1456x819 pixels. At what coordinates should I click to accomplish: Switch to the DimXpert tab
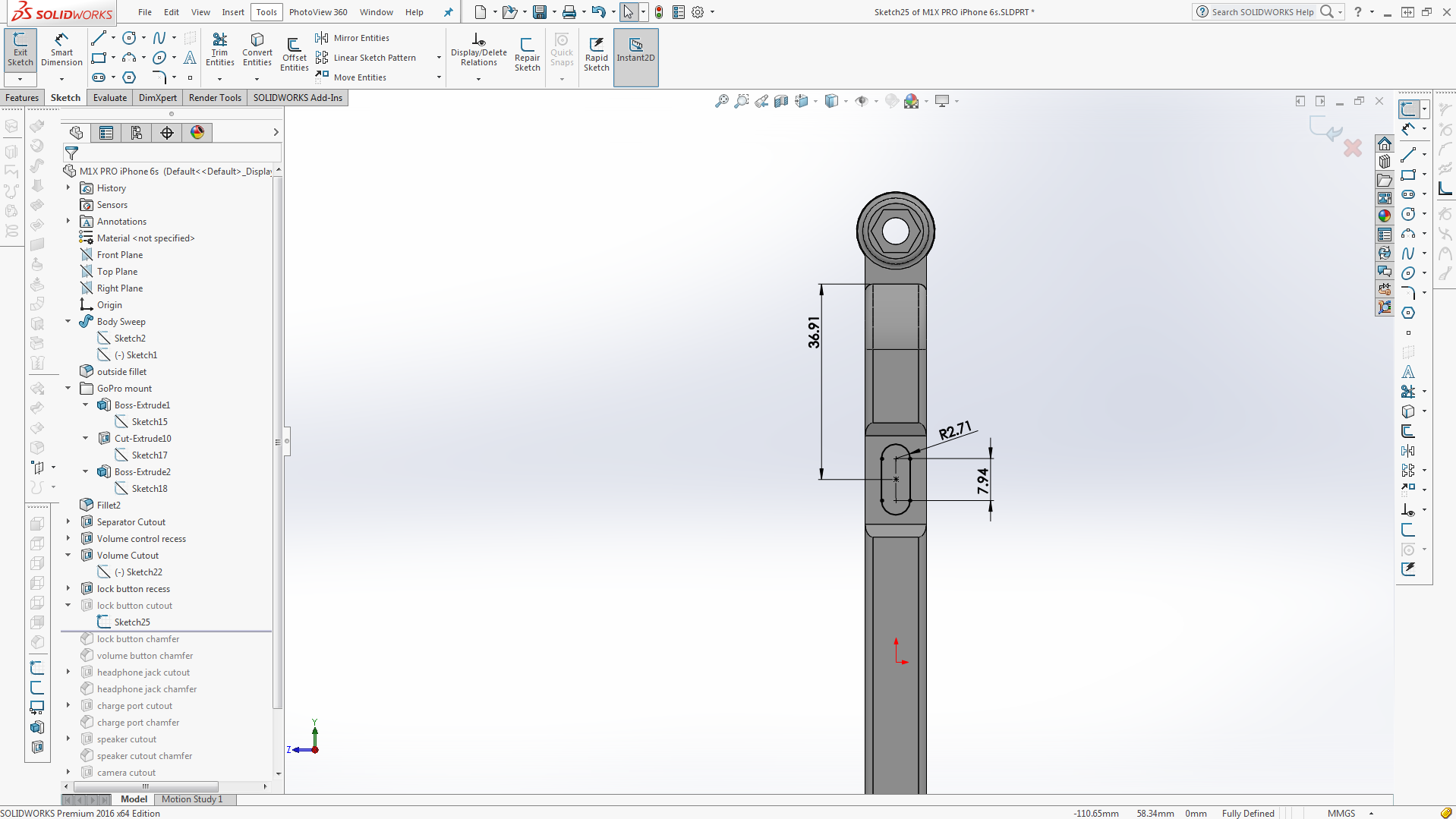pos(158,98)
